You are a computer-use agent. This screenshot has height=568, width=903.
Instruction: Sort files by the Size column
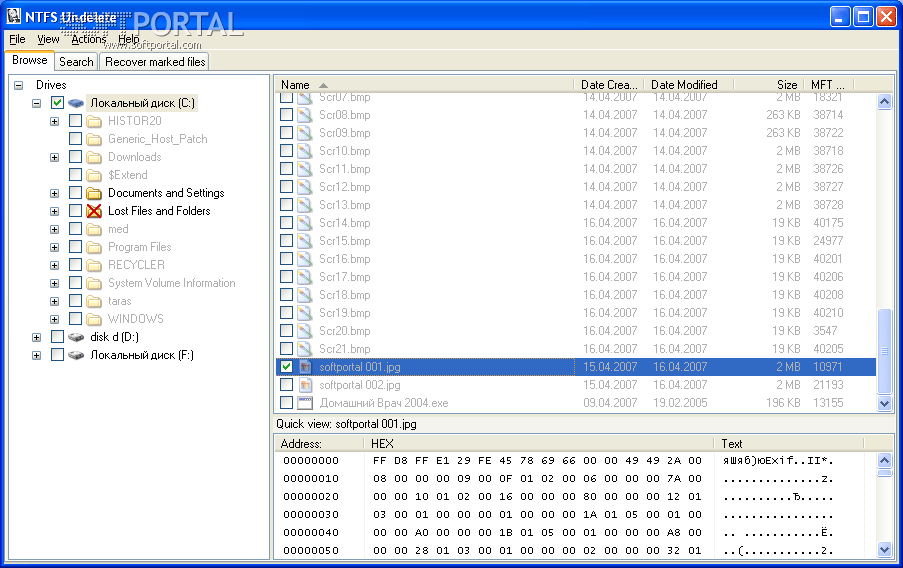point(769,85)
